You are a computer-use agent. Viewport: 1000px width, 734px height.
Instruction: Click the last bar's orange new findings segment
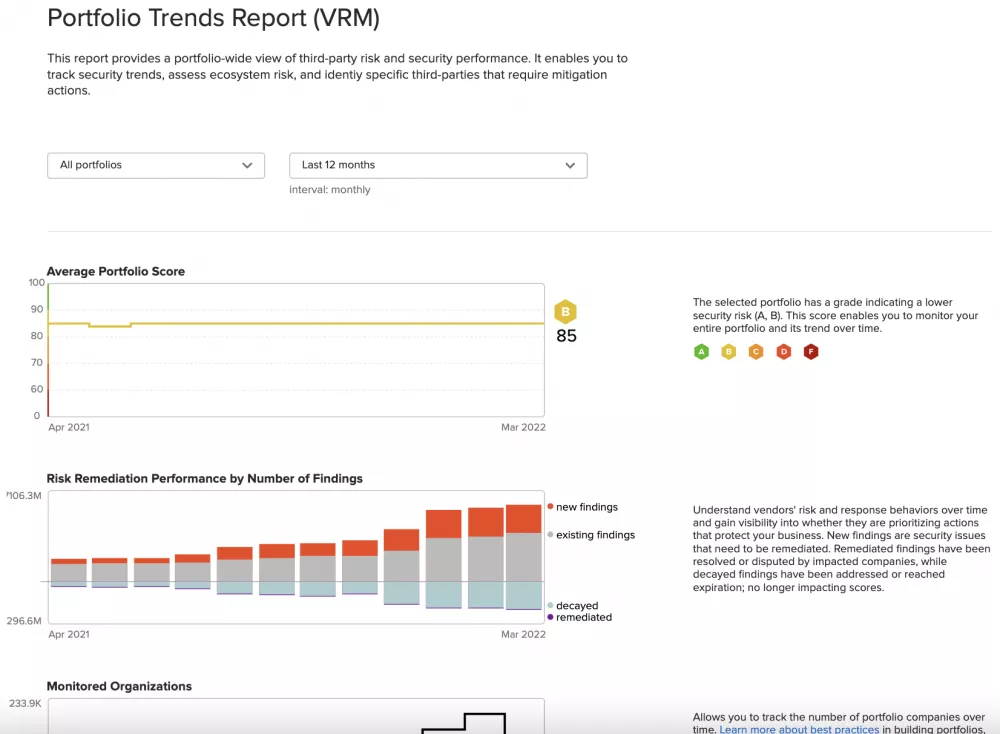pos(524,519)
